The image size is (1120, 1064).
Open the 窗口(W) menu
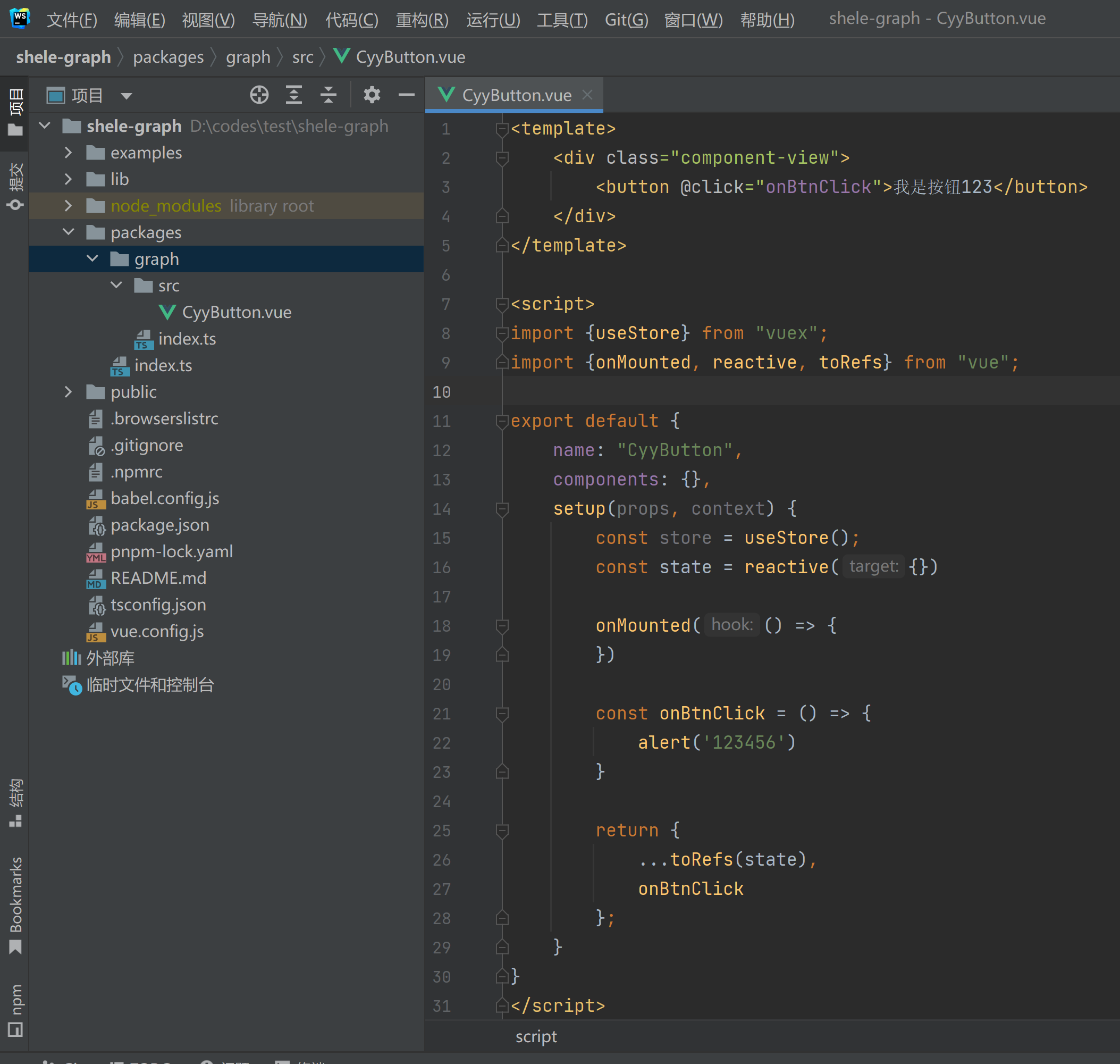[693, 20]
